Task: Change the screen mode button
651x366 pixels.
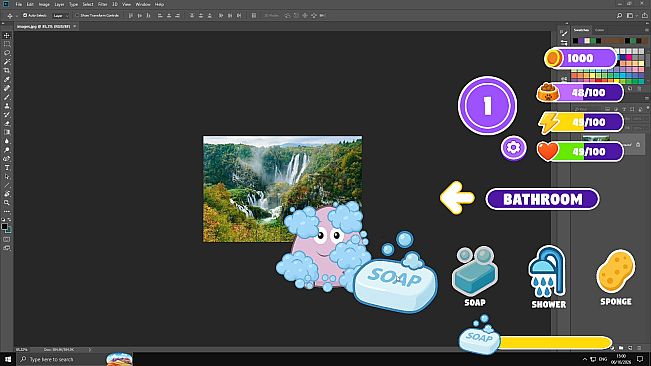Action: [x=7, y=248]
